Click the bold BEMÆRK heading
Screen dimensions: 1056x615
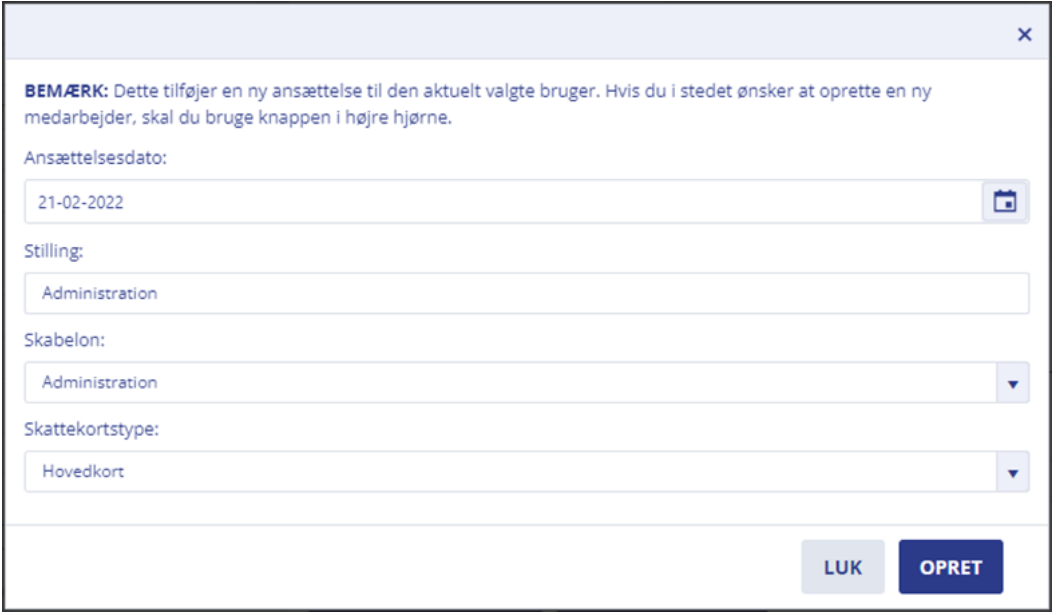[66, 91]
